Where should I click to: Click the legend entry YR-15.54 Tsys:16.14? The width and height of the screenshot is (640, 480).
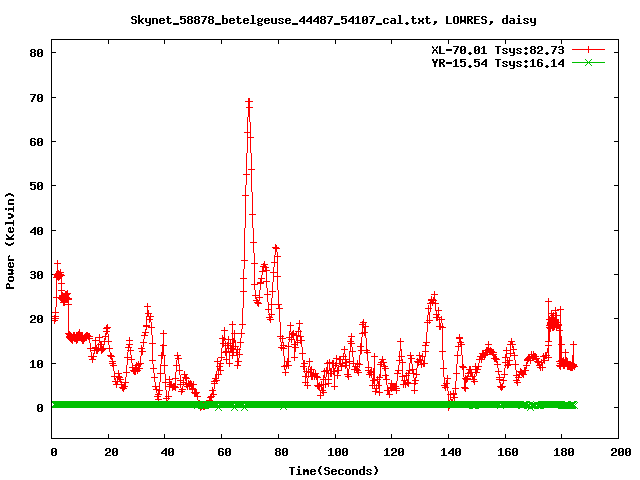point(498,63)
